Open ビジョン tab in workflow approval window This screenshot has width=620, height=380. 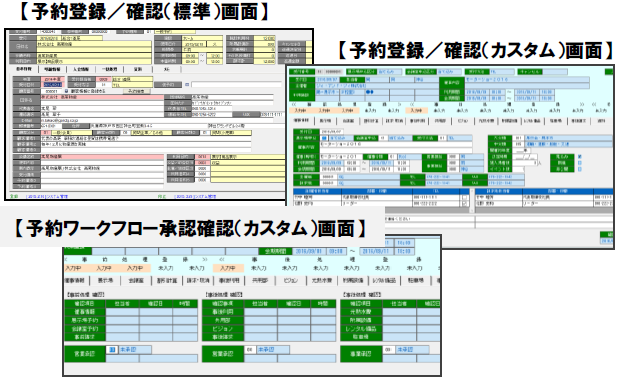pos(291,280)
